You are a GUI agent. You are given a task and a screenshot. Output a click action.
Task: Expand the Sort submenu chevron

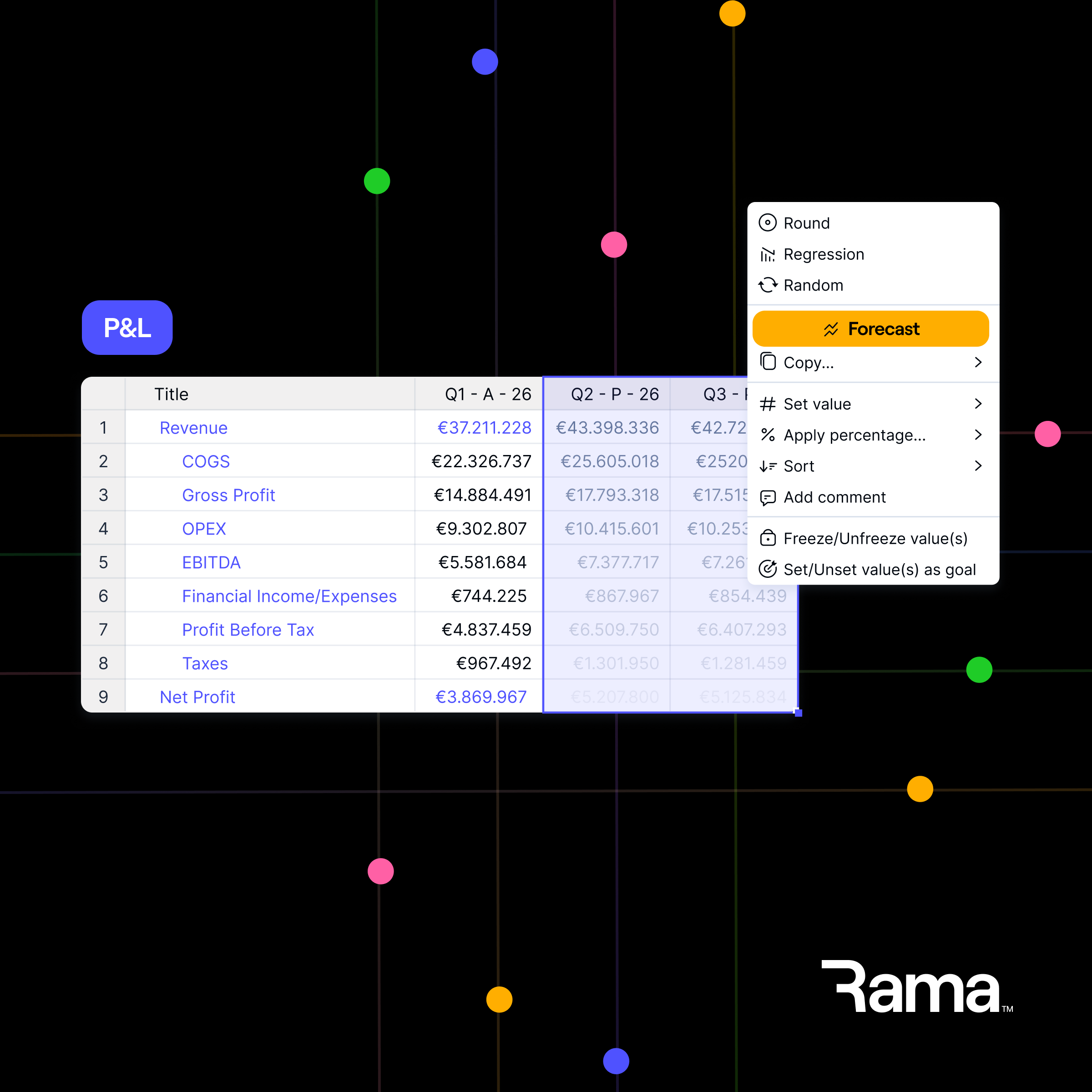click(x=978, y=466)
